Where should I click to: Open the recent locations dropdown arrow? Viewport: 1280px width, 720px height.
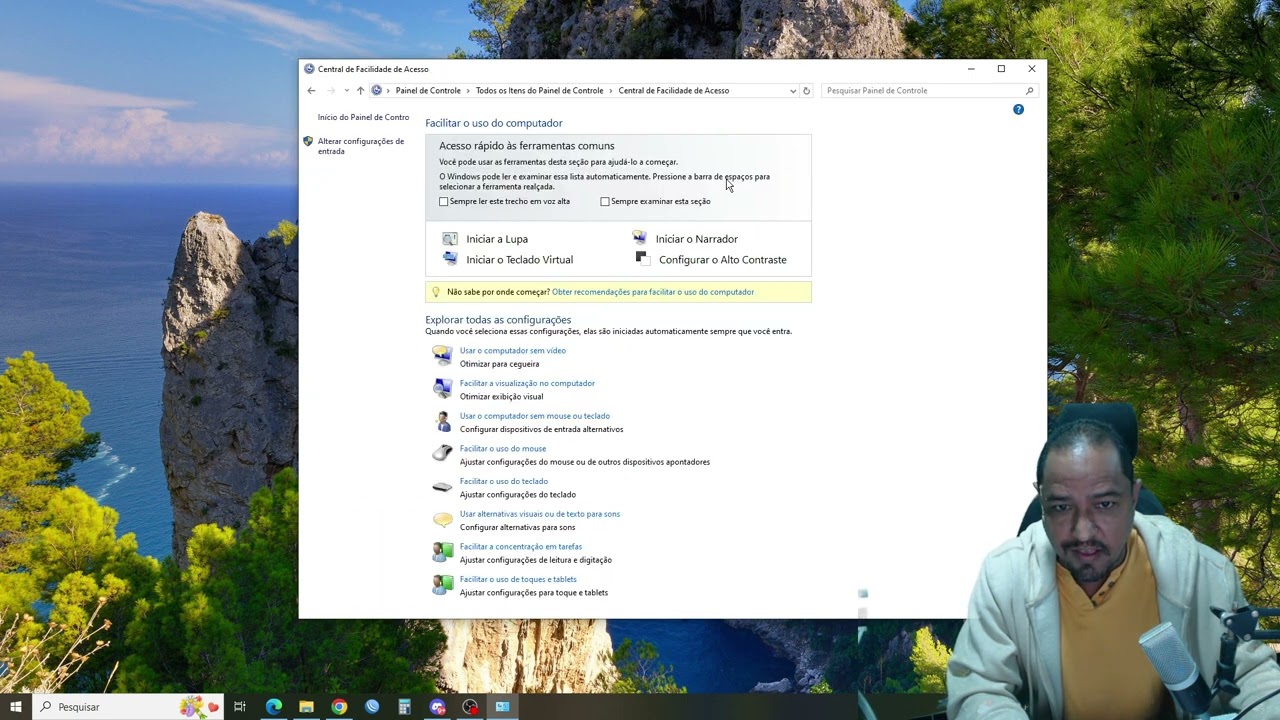click(346, 91)
